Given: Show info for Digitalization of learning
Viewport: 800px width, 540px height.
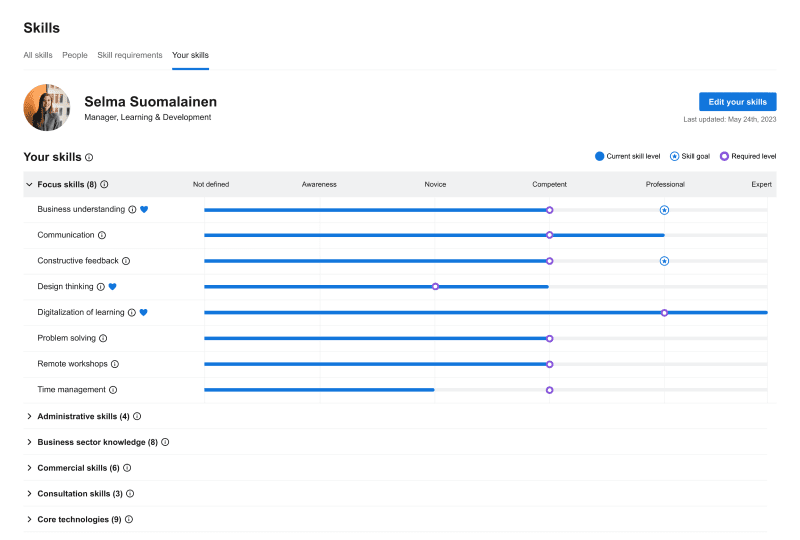Looking at the screenshot, I should coord(132,312).
